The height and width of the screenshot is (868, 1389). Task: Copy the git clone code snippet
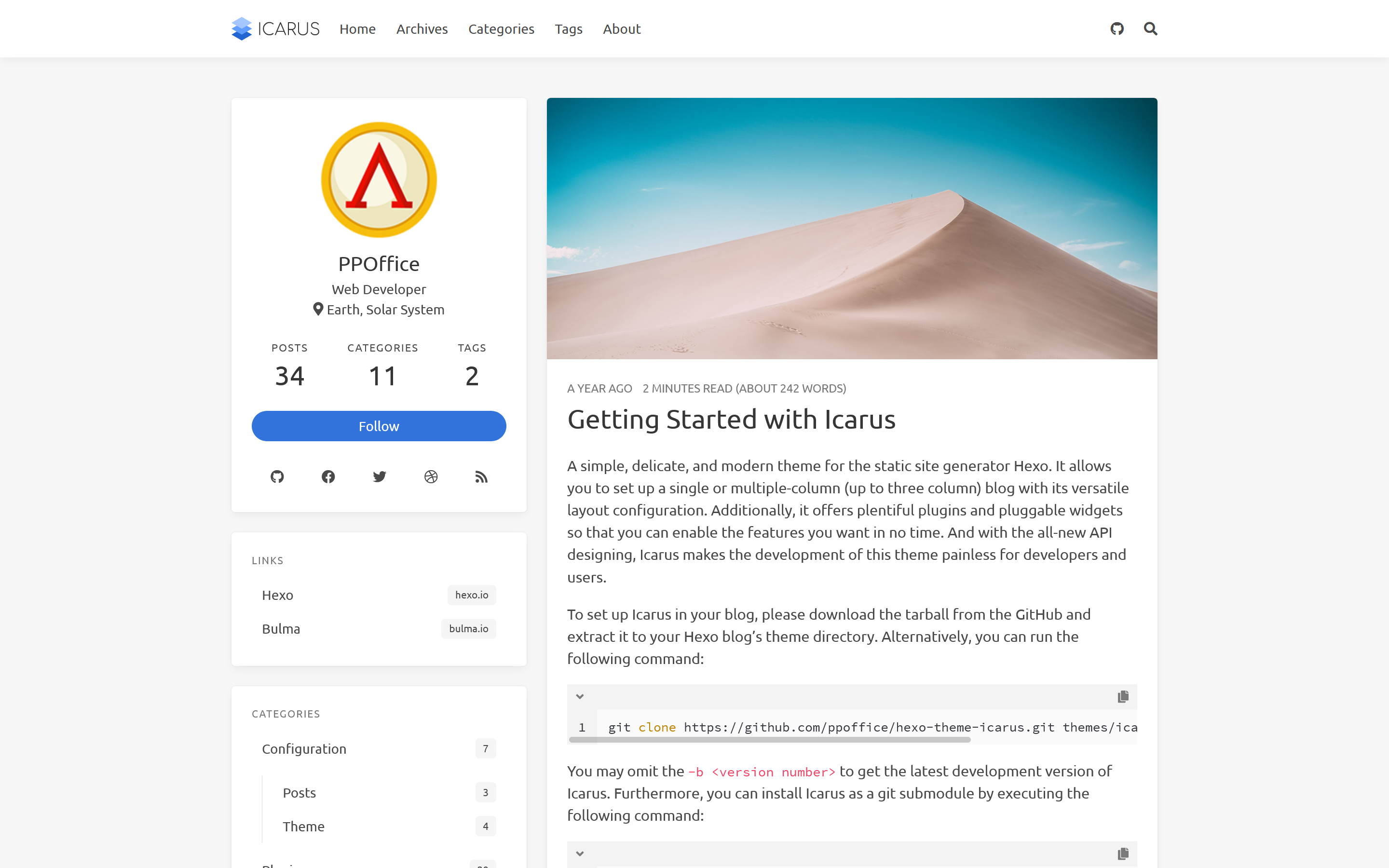point(1123,696)
